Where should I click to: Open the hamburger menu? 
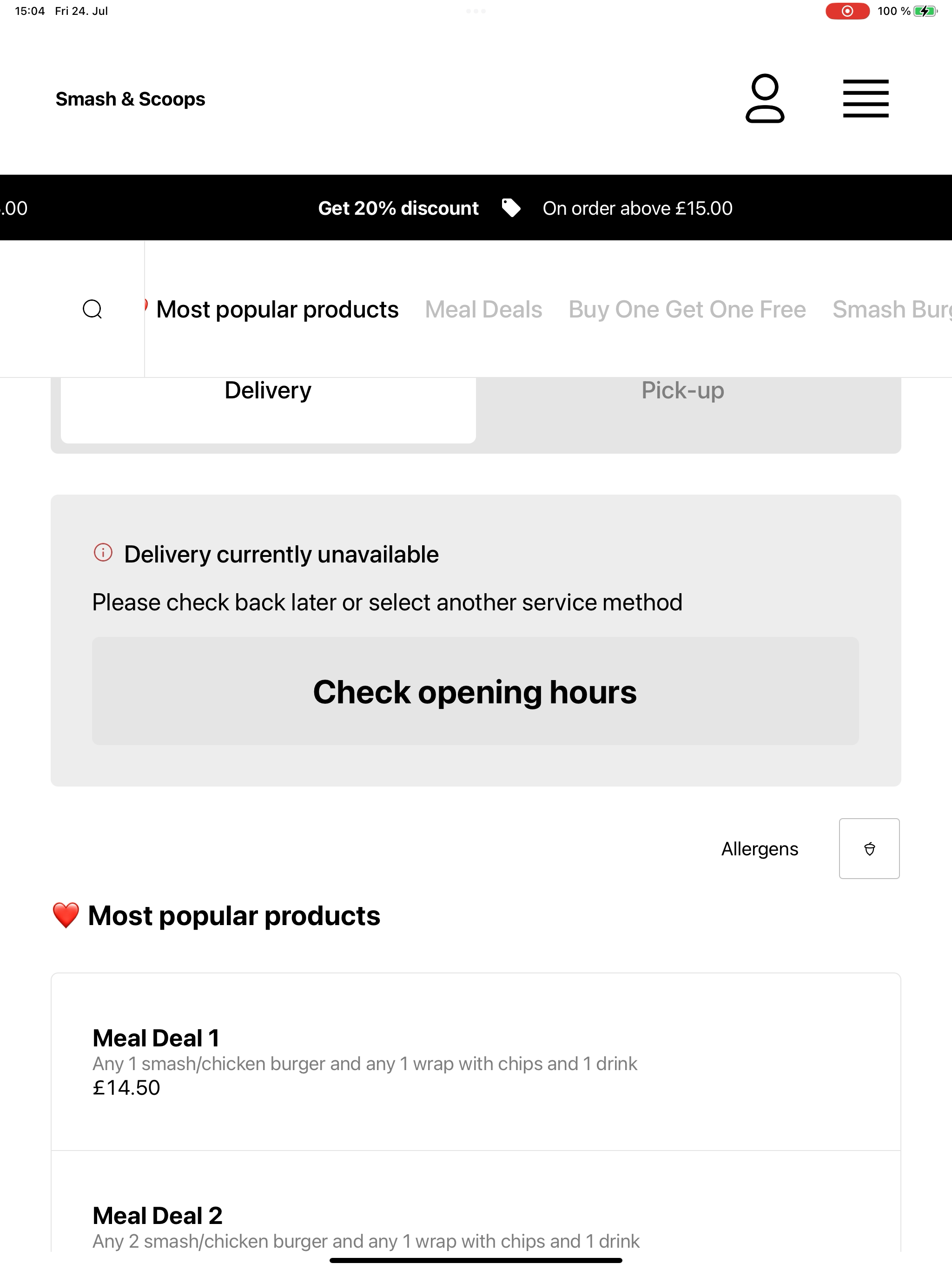pyautogui.click(x=865, y=99)
